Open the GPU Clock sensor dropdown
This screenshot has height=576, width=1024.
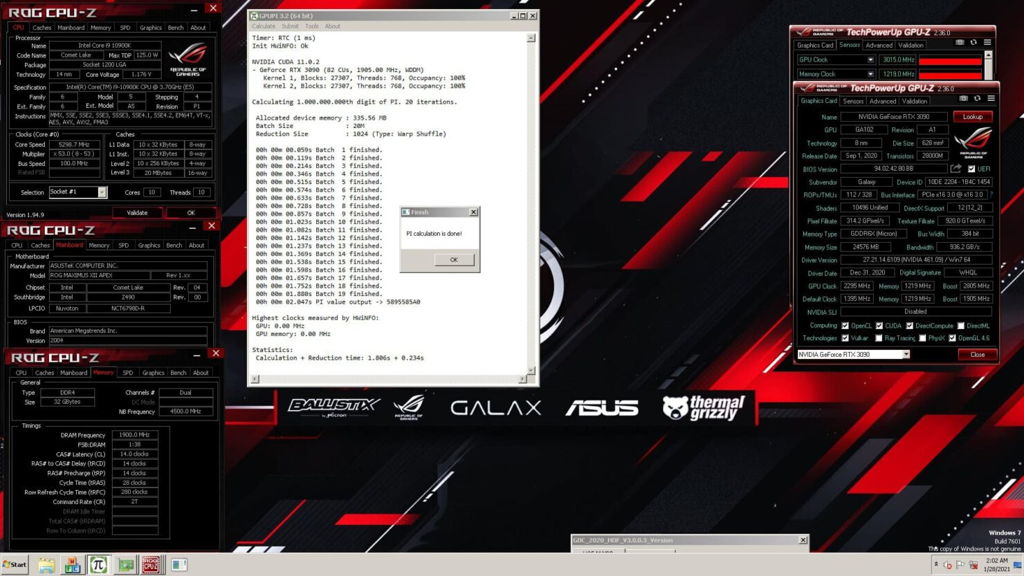click(x=871, y=59)
